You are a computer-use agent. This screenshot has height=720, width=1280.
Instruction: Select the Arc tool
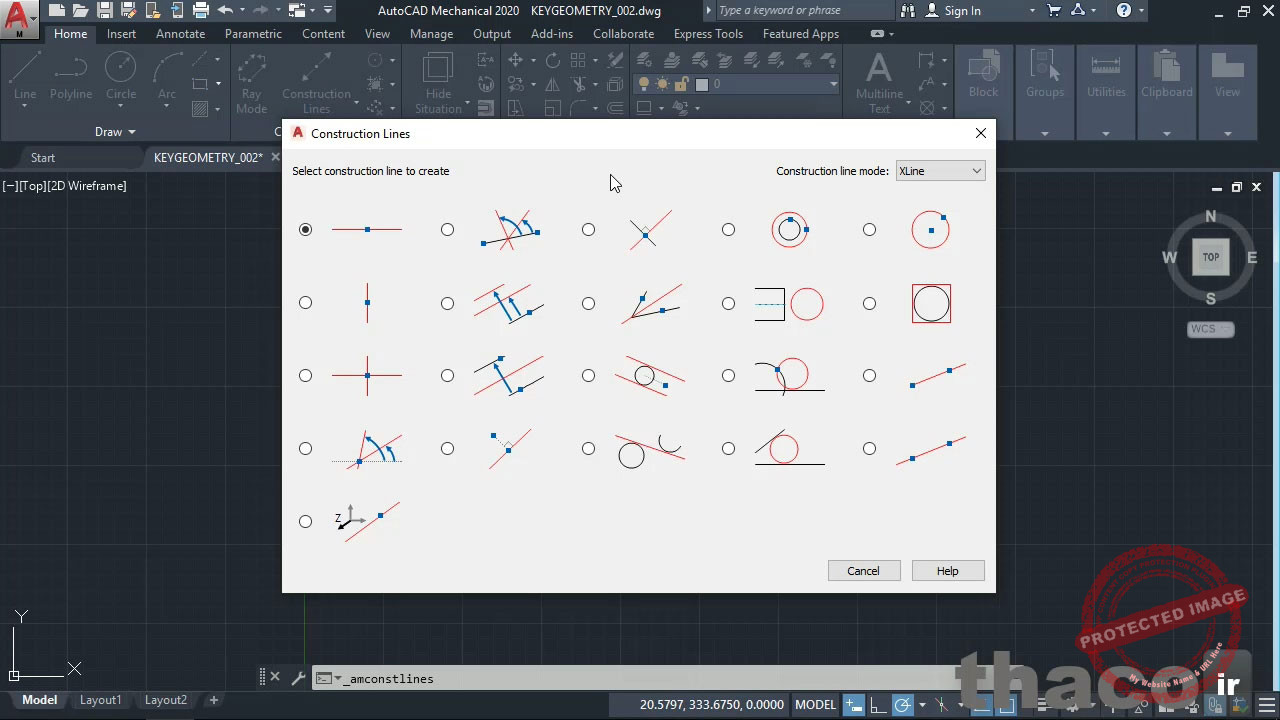pos(167,77)
